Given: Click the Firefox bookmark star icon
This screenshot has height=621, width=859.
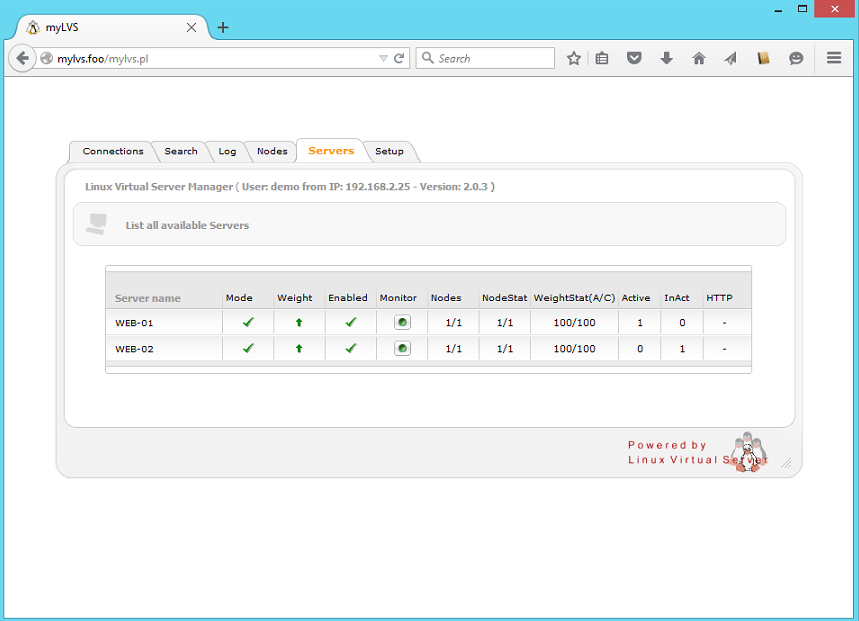Looking at the screenshot, I should click(574, 59).
